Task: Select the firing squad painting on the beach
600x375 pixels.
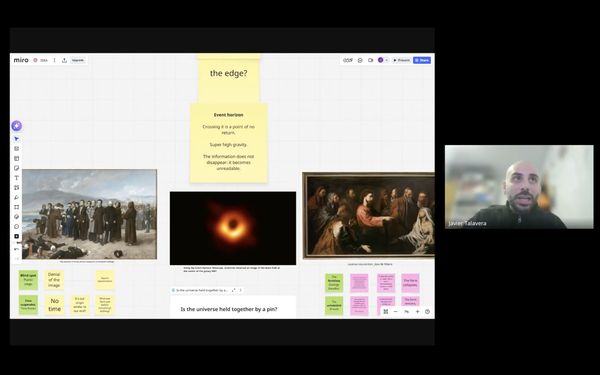Action: pyautogui.click(x=89, y=214)
